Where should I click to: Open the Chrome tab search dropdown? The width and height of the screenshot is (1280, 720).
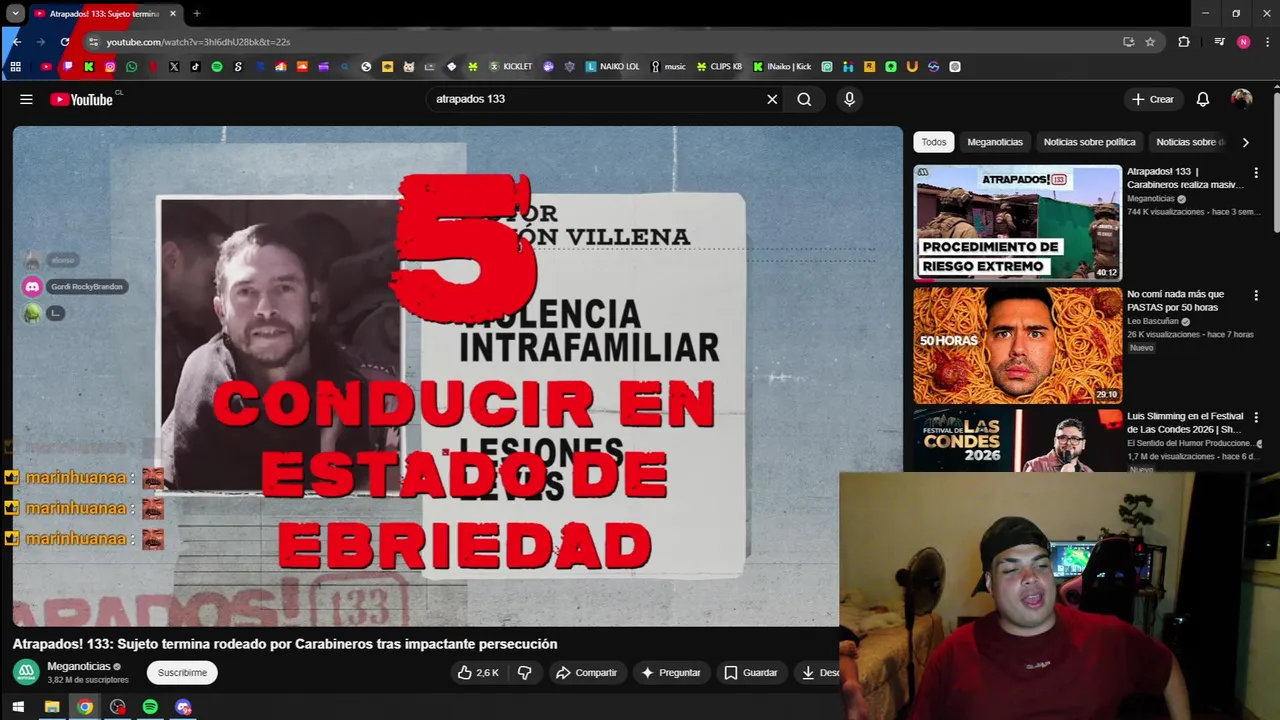pos(15,13)
